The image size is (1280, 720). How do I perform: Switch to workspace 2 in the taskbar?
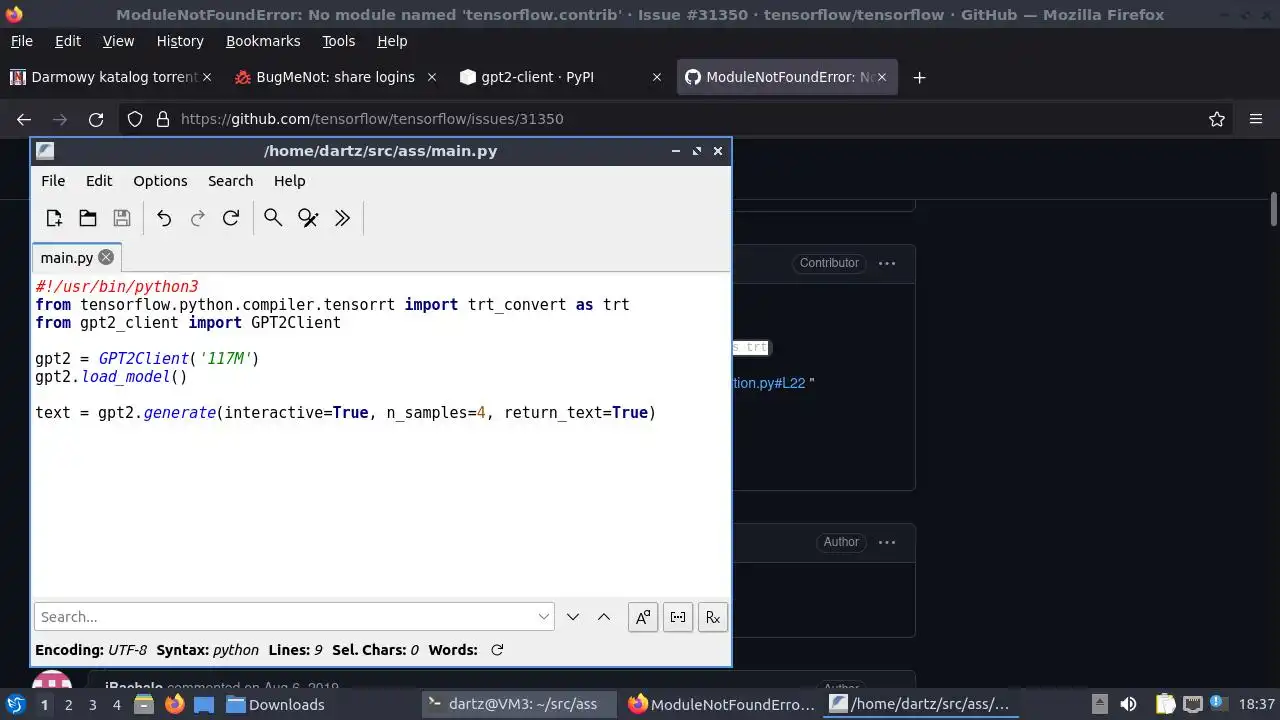click(68, 704)
